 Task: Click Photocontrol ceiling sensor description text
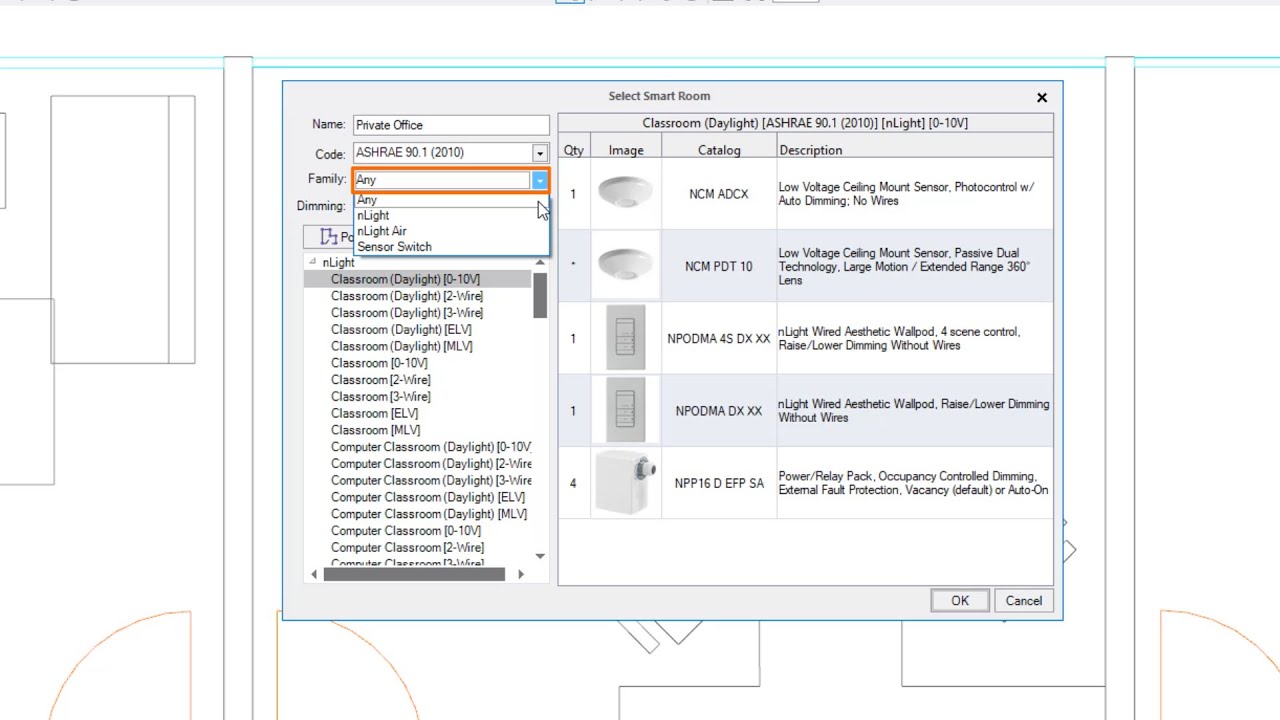[906, 194]
